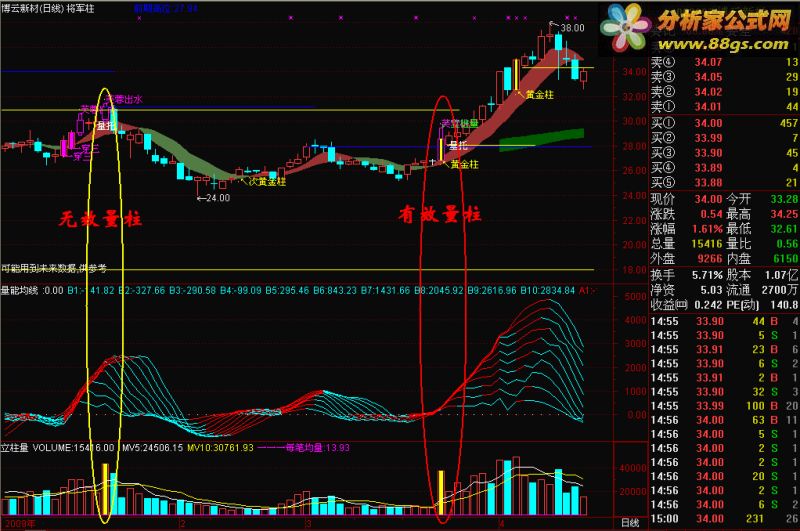Select the 14:56 tick with volume 63
Screen dimensions: 800x531
(724, 420)
